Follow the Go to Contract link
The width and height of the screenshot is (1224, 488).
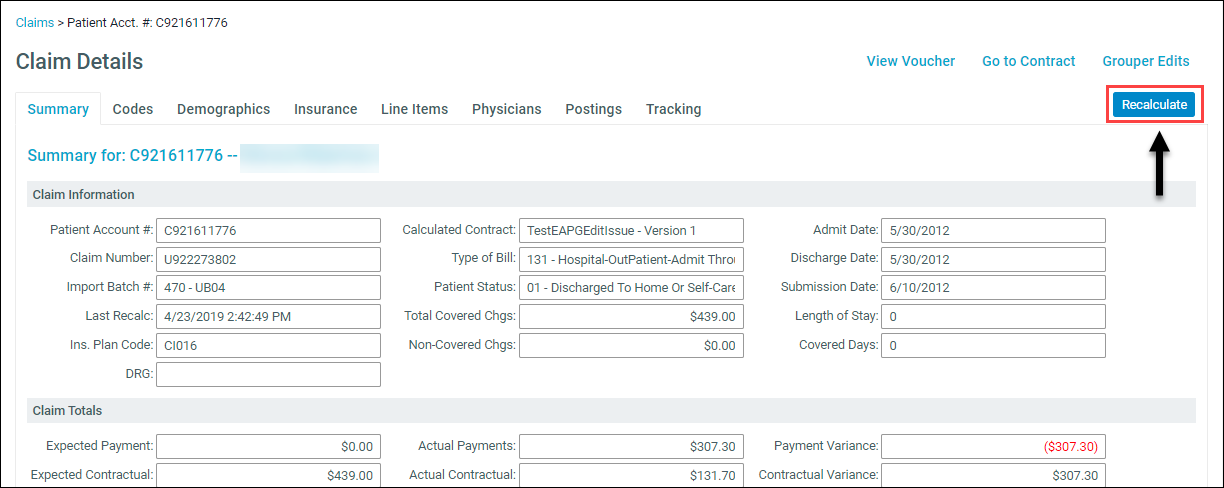tap(1029, 61)
